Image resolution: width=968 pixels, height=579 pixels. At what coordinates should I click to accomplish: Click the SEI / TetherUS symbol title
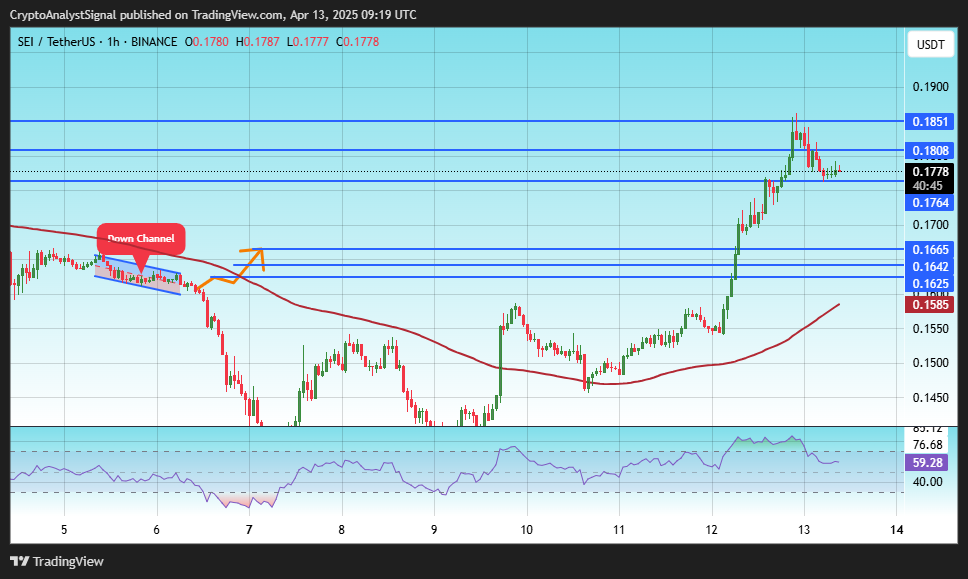tap(56, 42)
